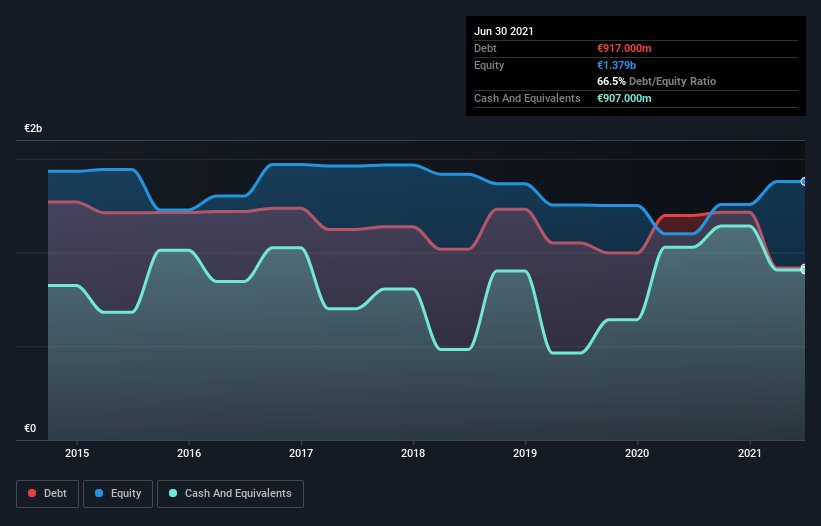Click the Equity row label in tooltip
The image size is (821, 526).
[489, 65]
